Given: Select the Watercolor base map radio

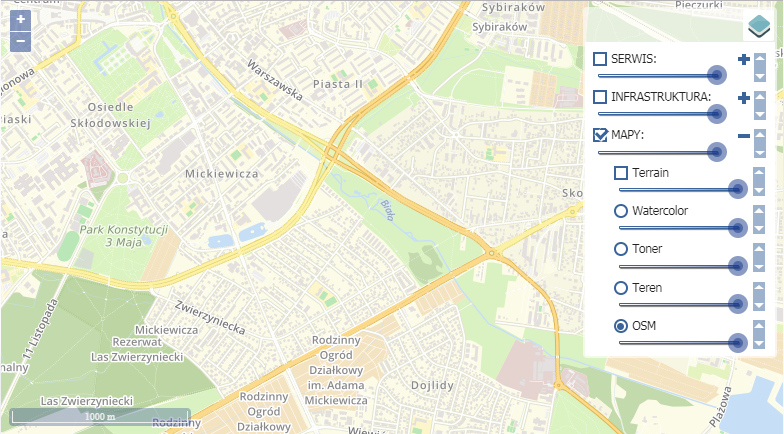Looking at the screenshot, I should coord(620,211).
